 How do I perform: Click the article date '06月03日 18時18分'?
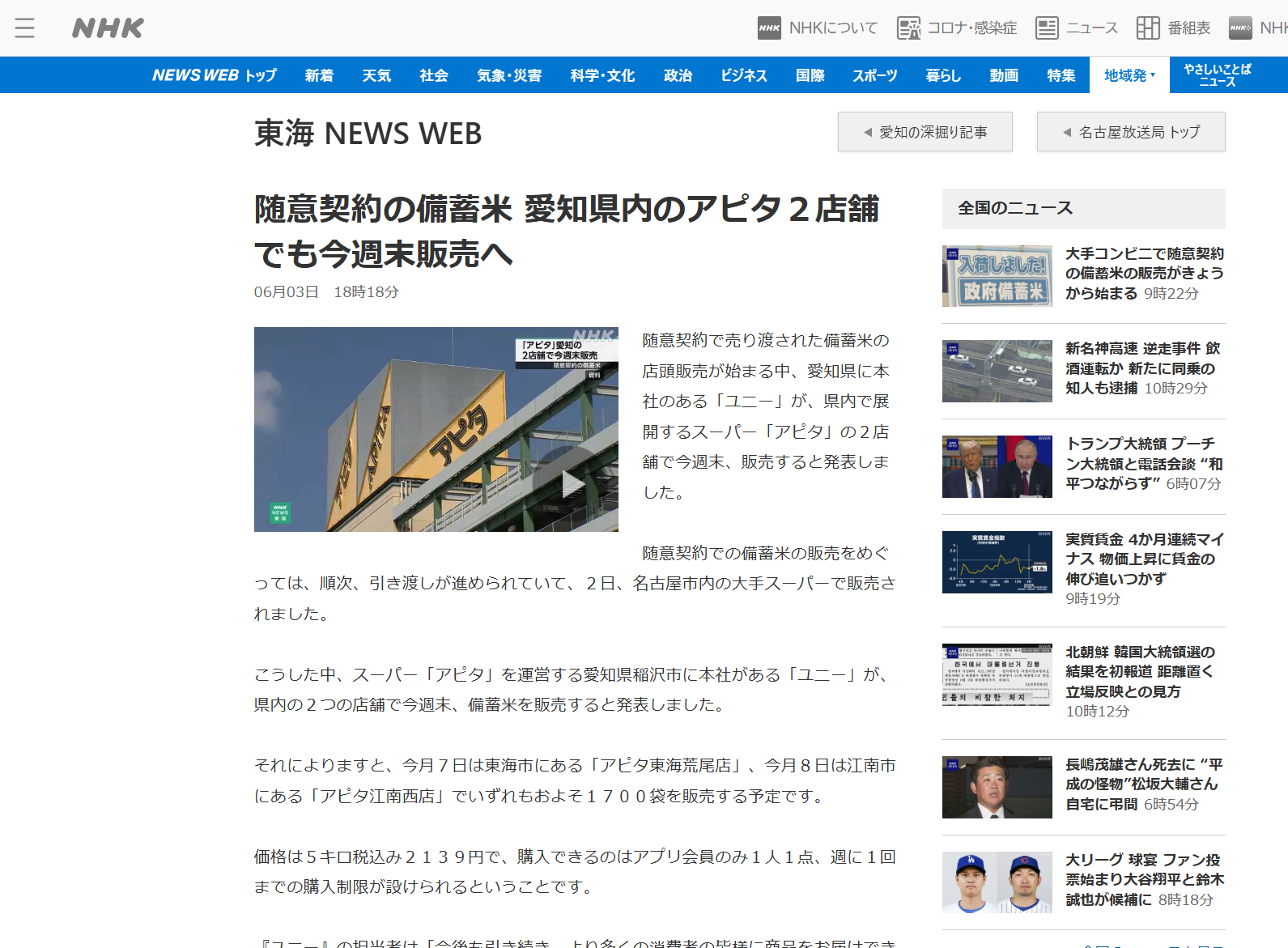(x=326, y=292)
